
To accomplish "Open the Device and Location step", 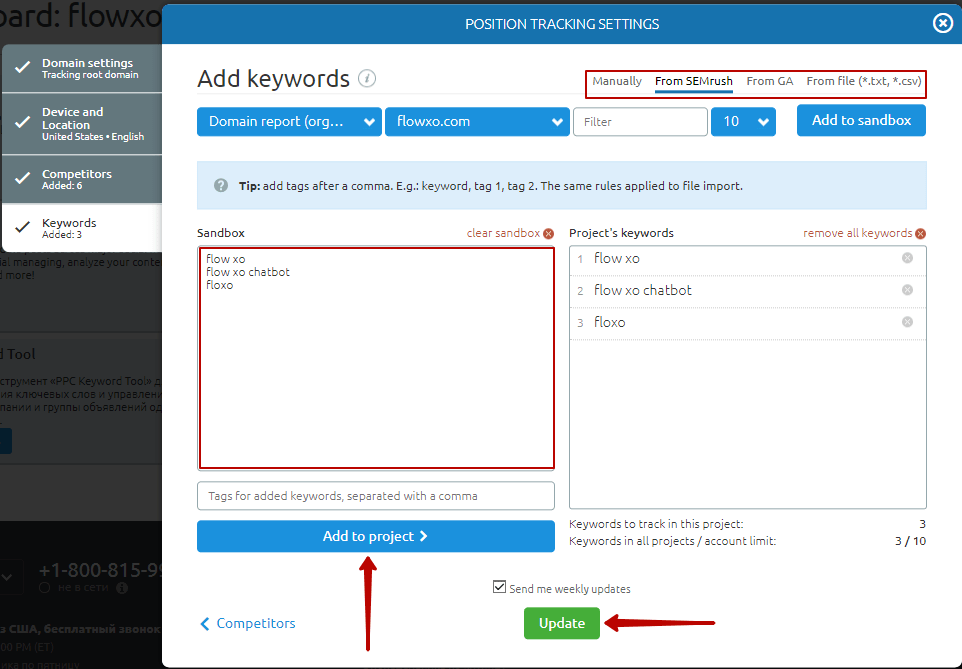I will [82, 123].
